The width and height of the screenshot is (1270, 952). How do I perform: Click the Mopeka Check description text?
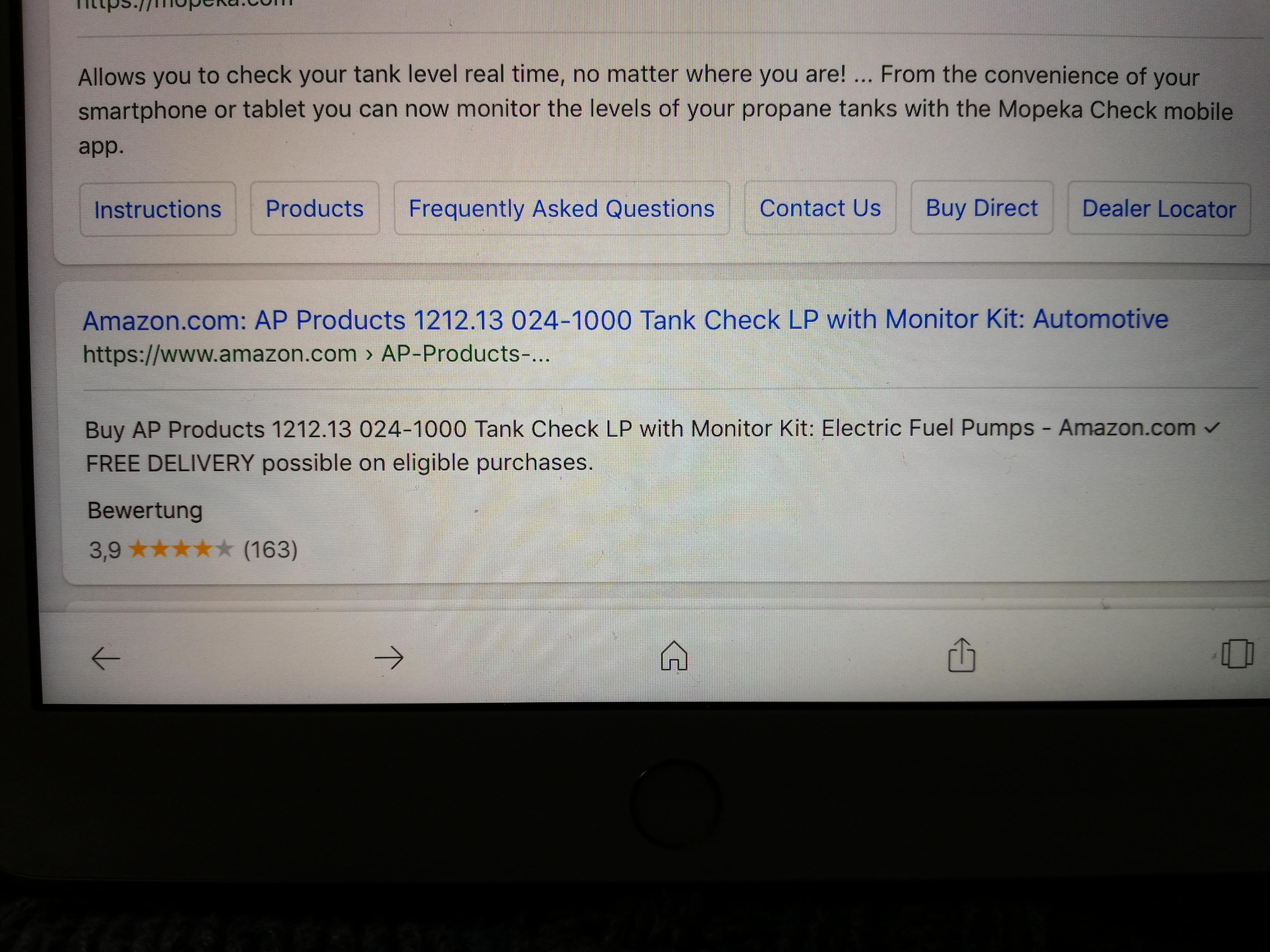pos(656,110)
